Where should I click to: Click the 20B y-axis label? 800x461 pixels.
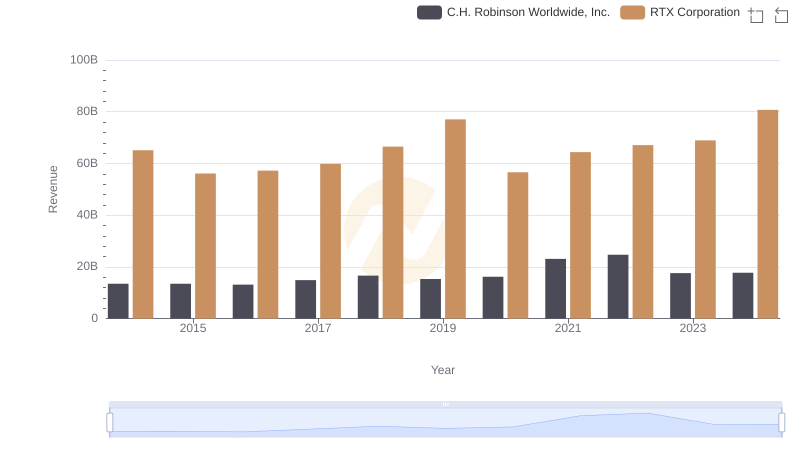click(87, 266)
